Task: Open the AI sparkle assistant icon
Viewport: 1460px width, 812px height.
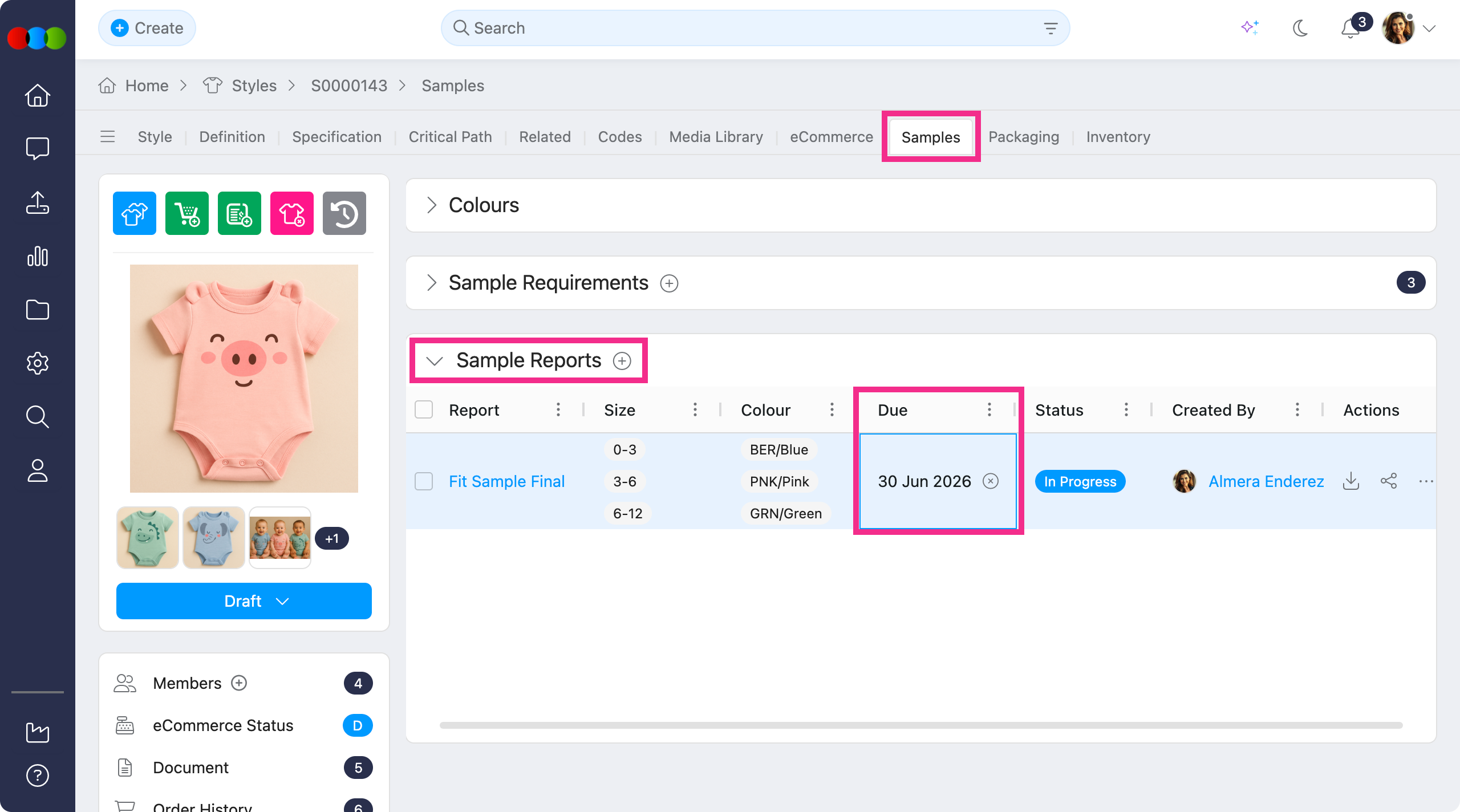Action: click(1250, 27)
